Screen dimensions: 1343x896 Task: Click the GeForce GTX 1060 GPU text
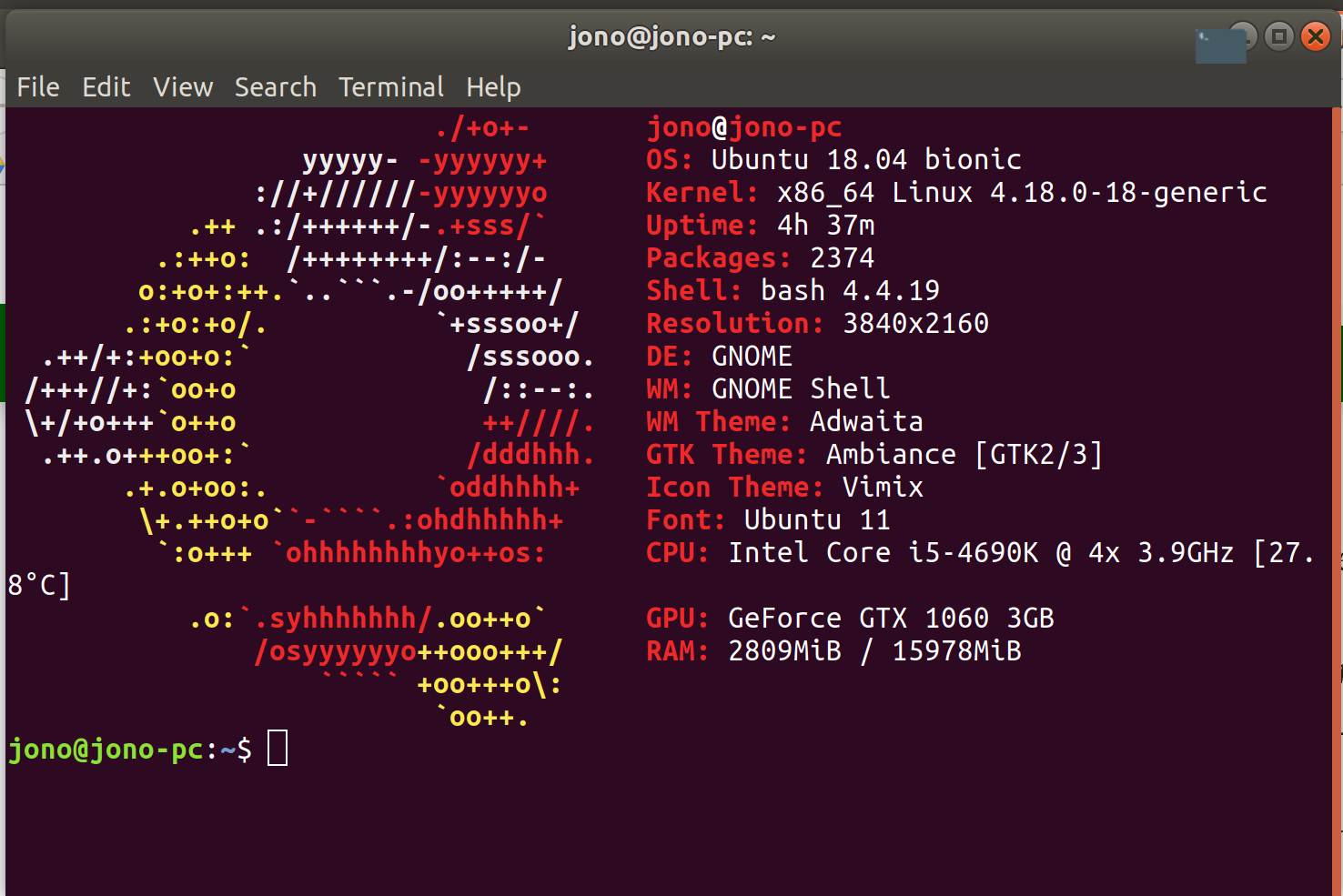point(890,618)
